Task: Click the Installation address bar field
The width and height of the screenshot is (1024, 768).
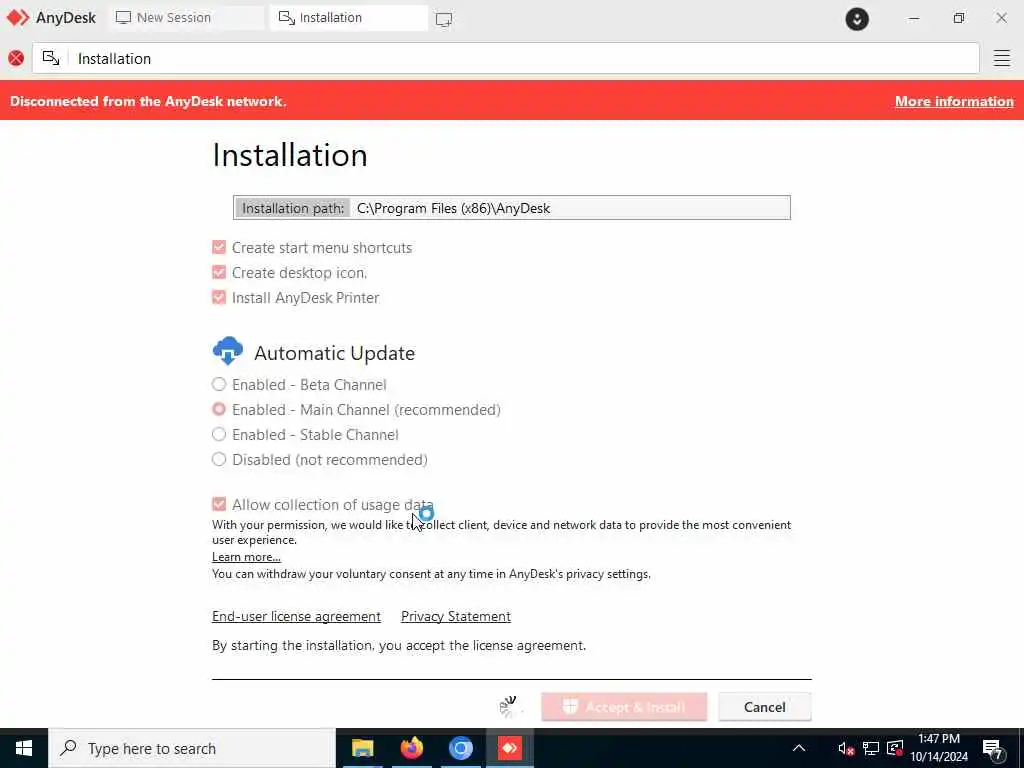Action: tap(505, 58)
